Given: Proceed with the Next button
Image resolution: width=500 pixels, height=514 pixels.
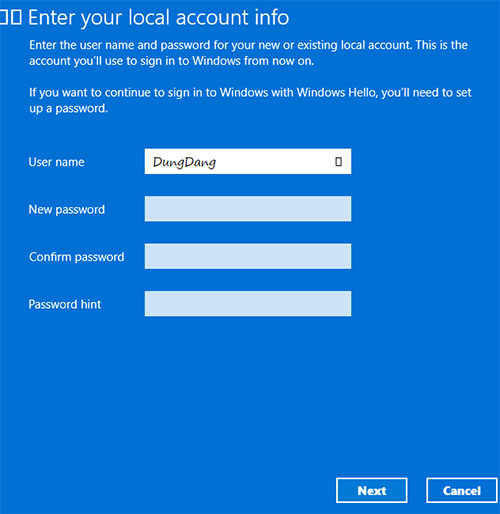Looking at the screenshot, I should click(x=372, y=490).
